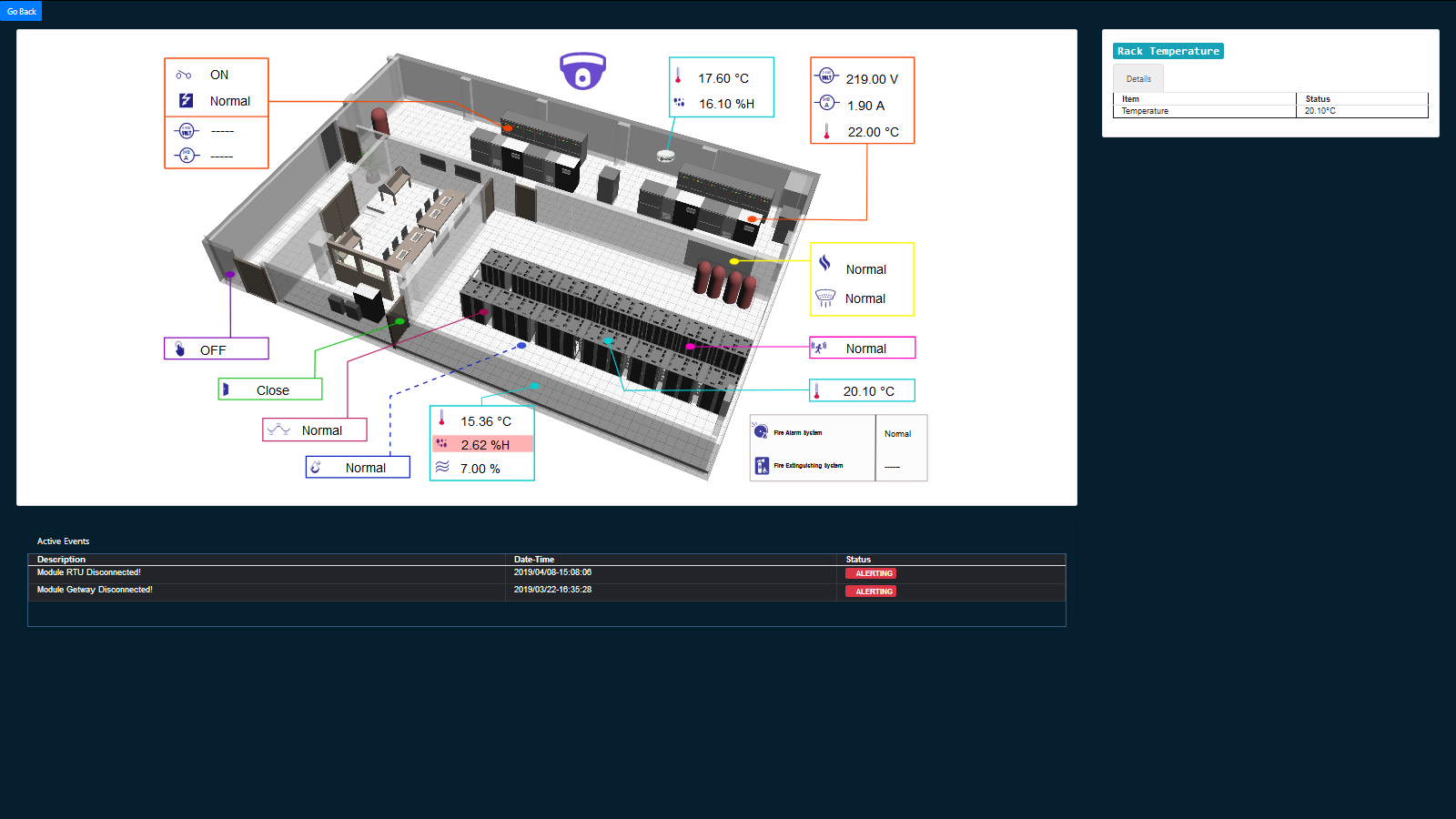Click the lightning power Normal icon
The height and width of the screenshot is (819, 1456).
click(186, 100)
